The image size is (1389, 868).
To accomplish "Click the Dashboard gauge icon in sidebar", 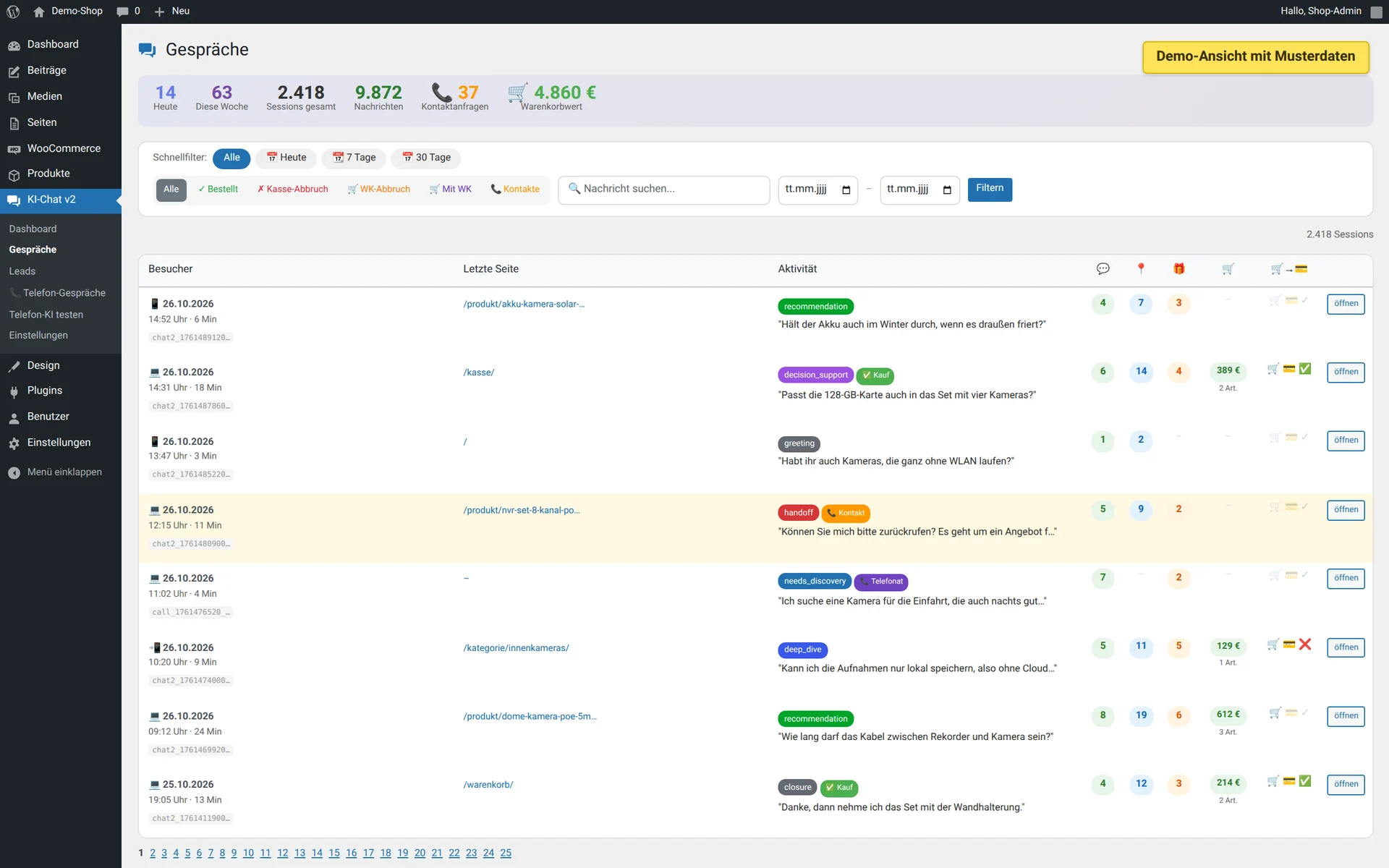I will click(14, 46).
